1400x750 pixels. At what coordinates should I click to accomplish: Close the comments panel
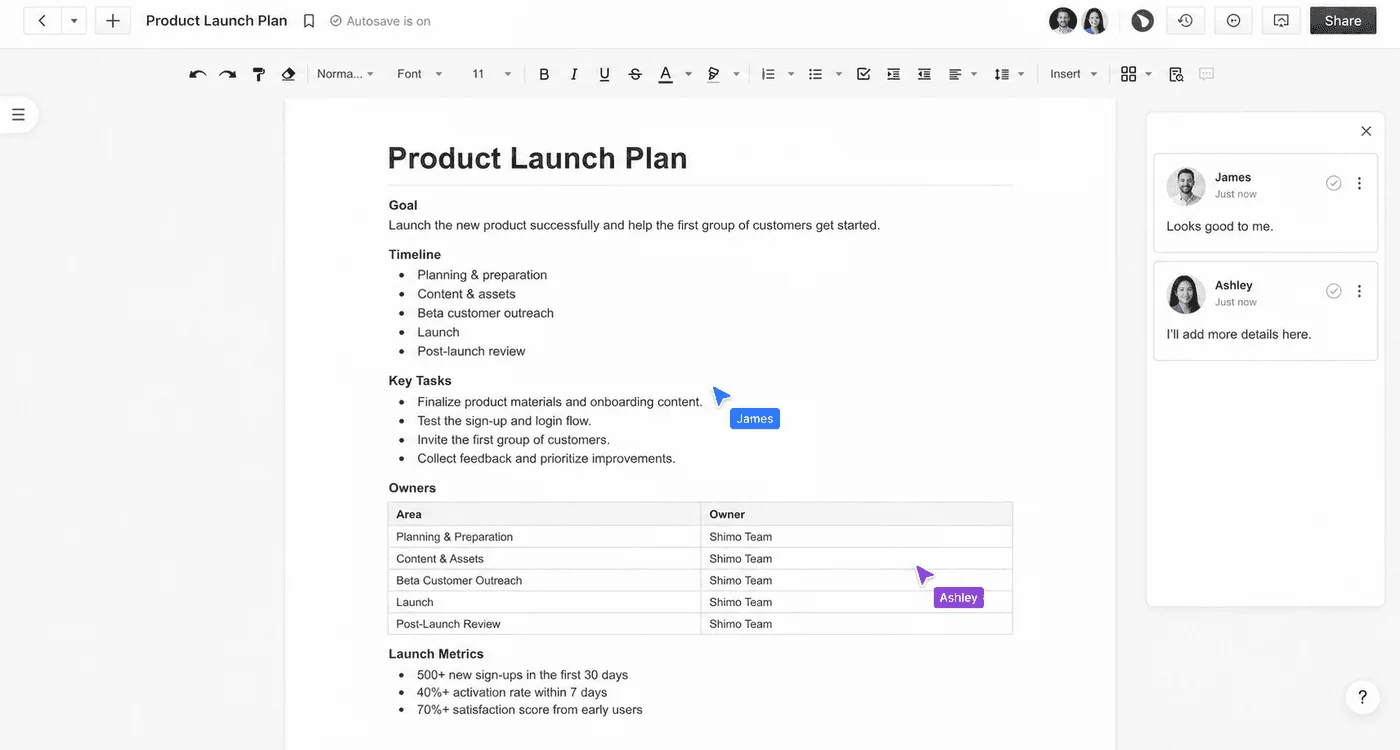pos(1366,131)
